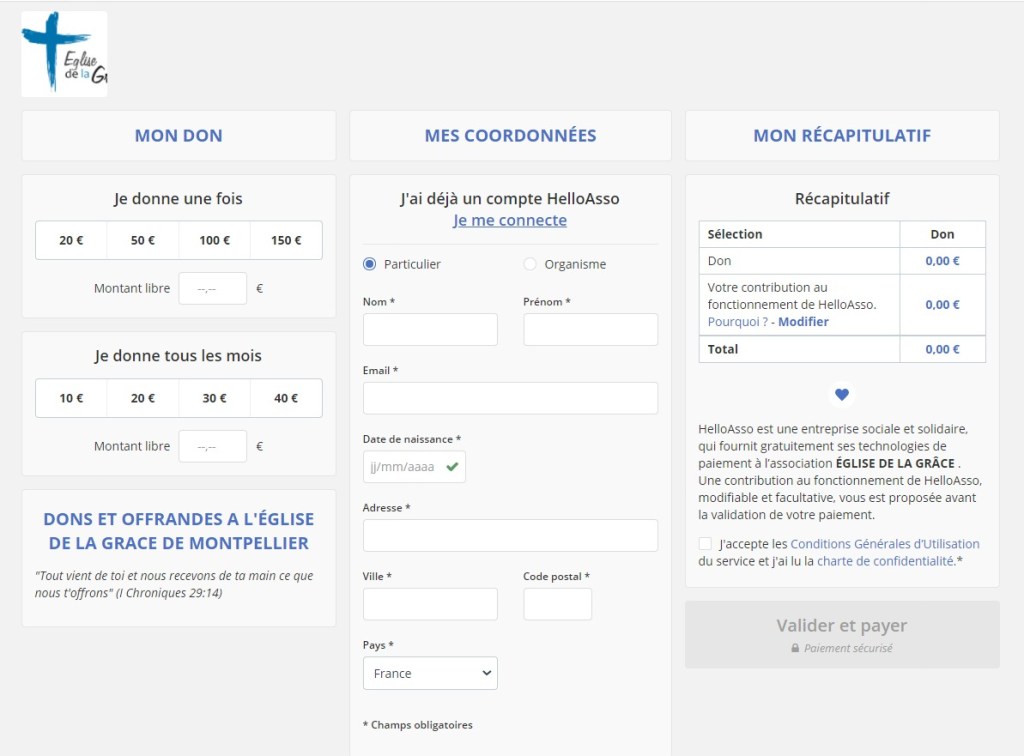Select 40 € monthly donation

286,398
